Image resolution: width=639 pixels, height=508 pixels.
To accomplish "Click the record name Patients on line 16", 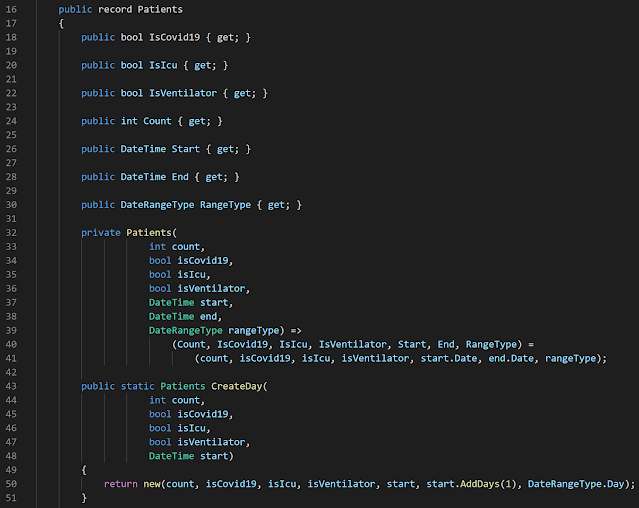I will tap(160, 9).
